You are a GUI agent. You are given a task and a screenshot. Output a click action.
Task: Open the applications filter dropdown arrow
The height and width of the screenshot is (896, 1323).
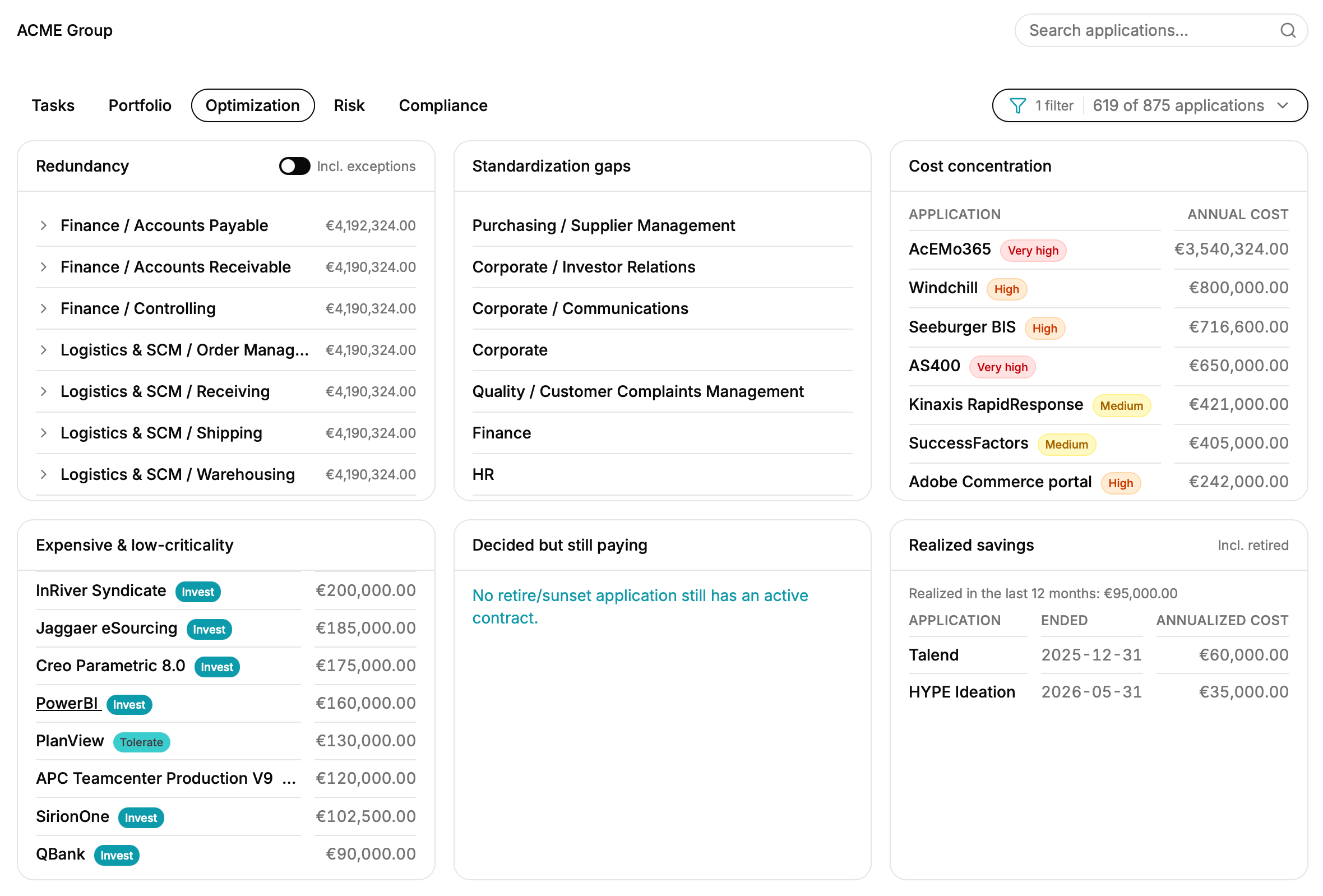(1283, 105)
